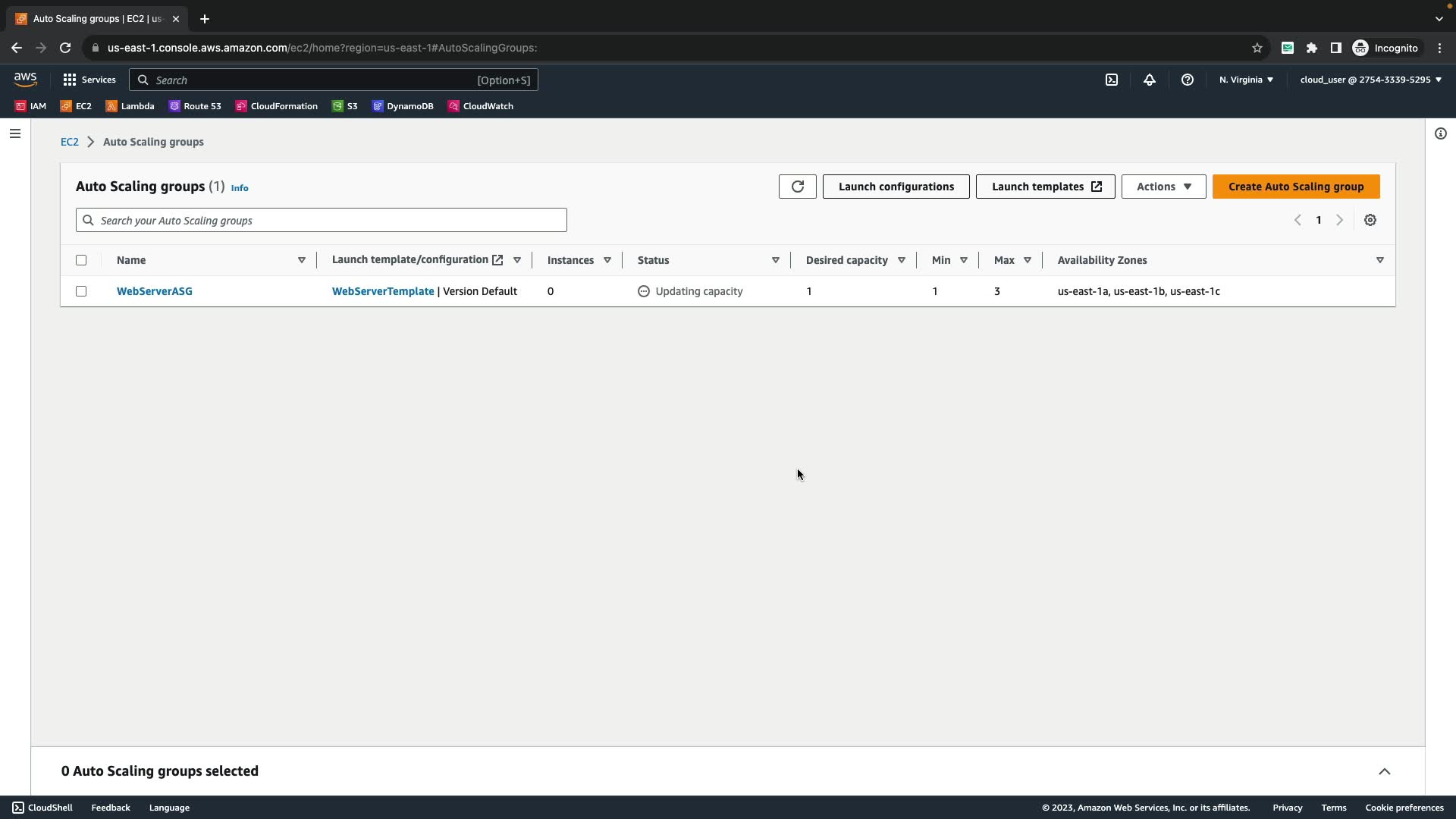Image resolution: width=1456 pixels, height=819 pixels.
Task: Expand the selected groups bottom panel
Action: [1384, 771]
